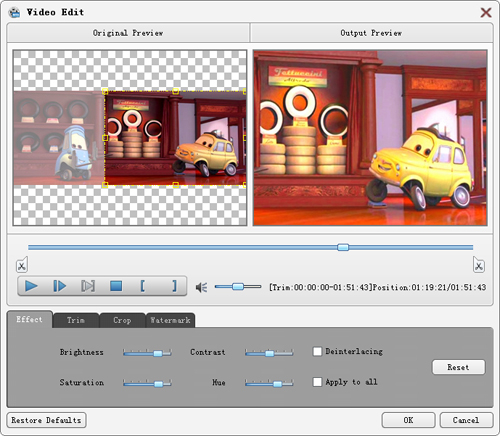The image size is (500, 436).
Task: Click the left-middle crop handle
Action: tap(105, 138)
